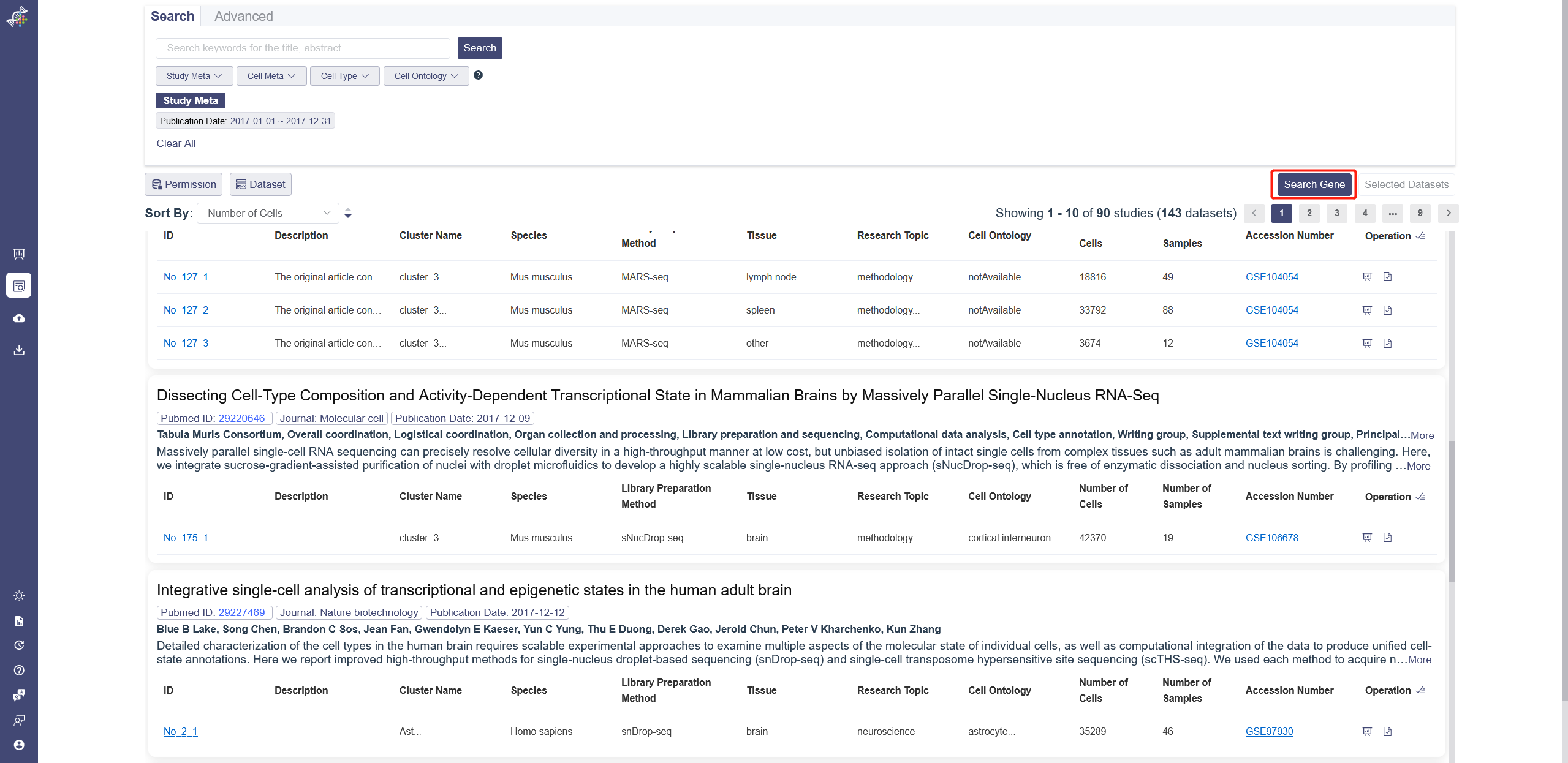The height and width of the screenshot is (763, 1568).
Task: Click the download icon in sidebar
Action: coord(19,350)
